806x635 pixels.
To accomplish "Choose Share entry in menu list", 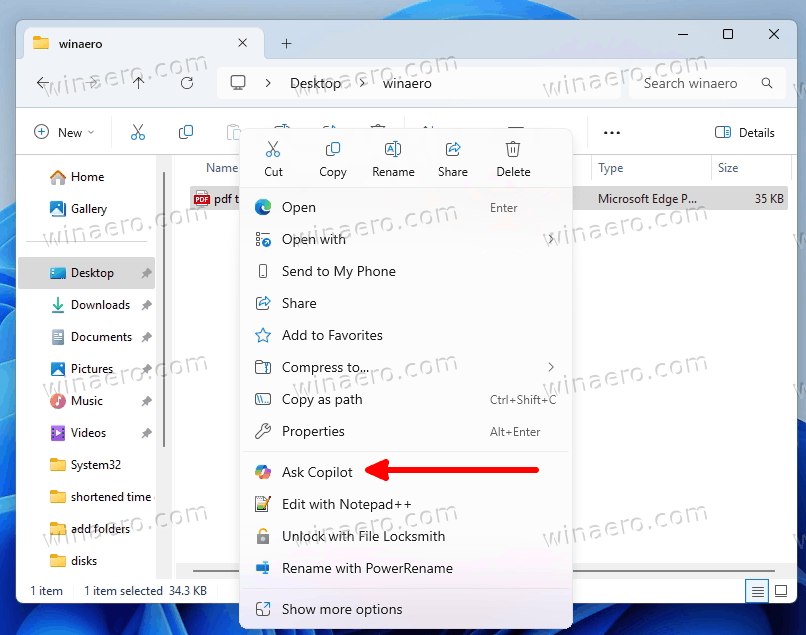I will pos(406,303).
